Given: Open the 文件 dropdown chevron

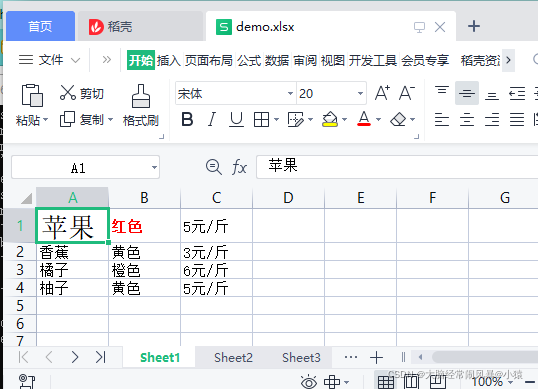Looking at the screenshot, I should click(x=75, y=61).
